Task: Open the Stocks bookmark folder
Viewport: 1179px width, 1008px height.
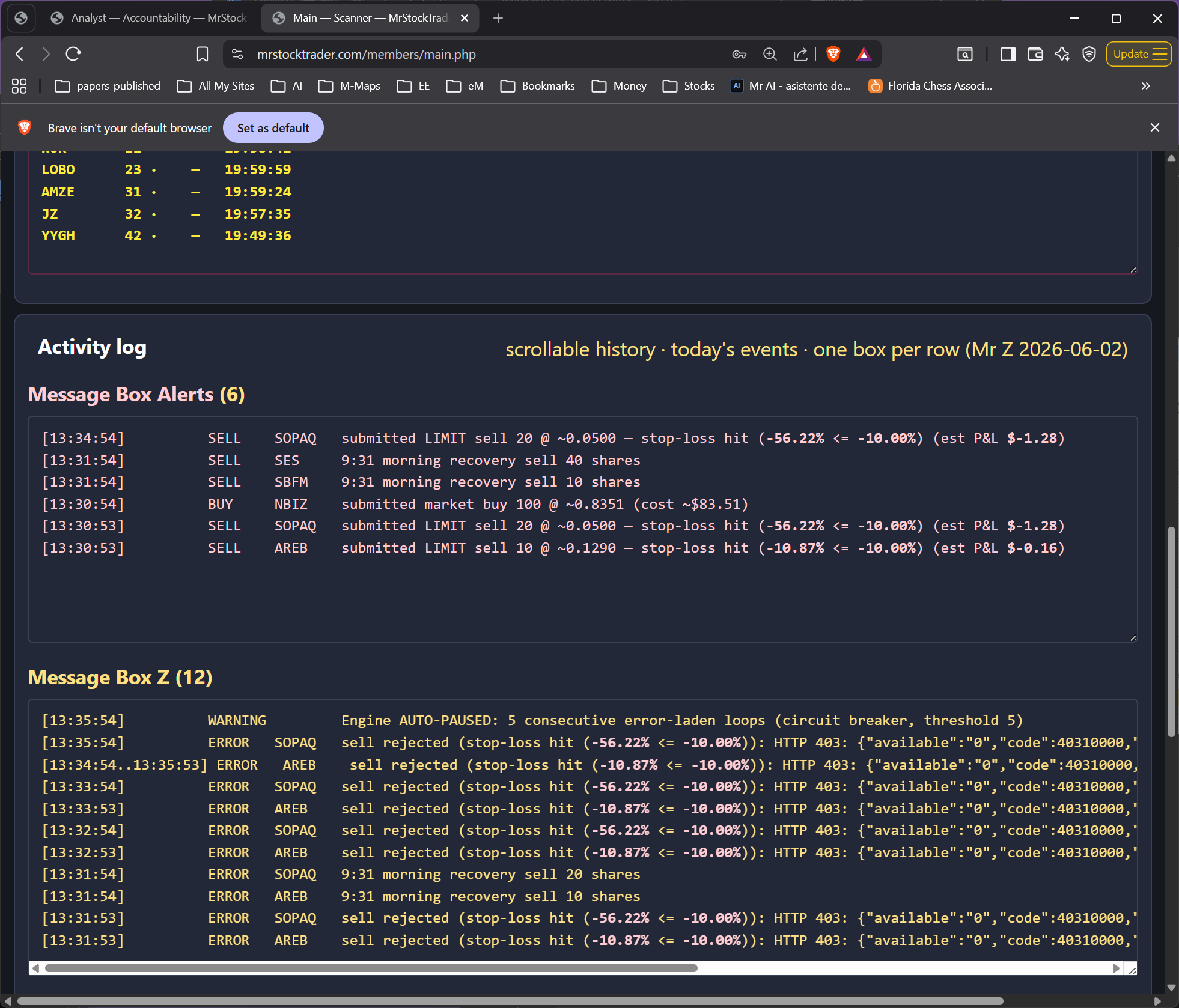Action: (689, 86)
